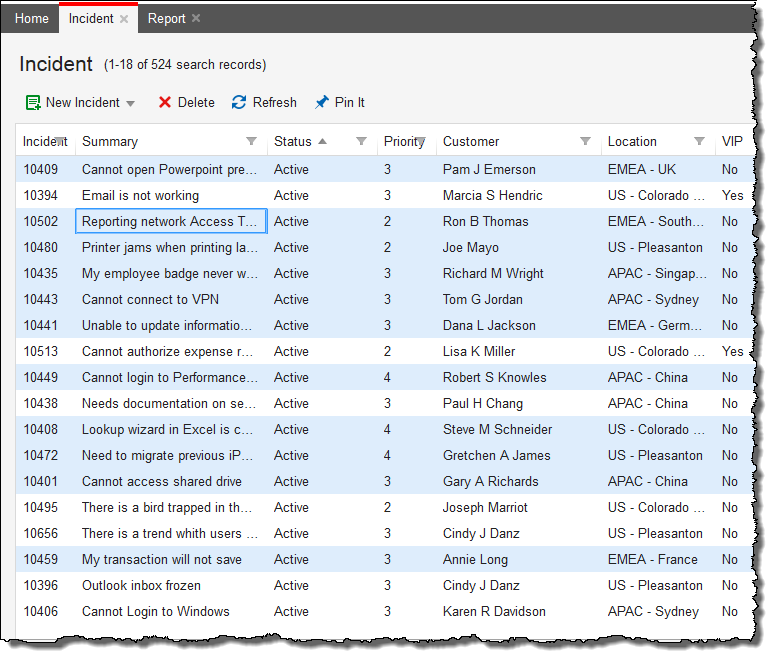Screen dimensions: 774x658
Task: Select 'My transaction will not save' summary
Action: point(161,560)
